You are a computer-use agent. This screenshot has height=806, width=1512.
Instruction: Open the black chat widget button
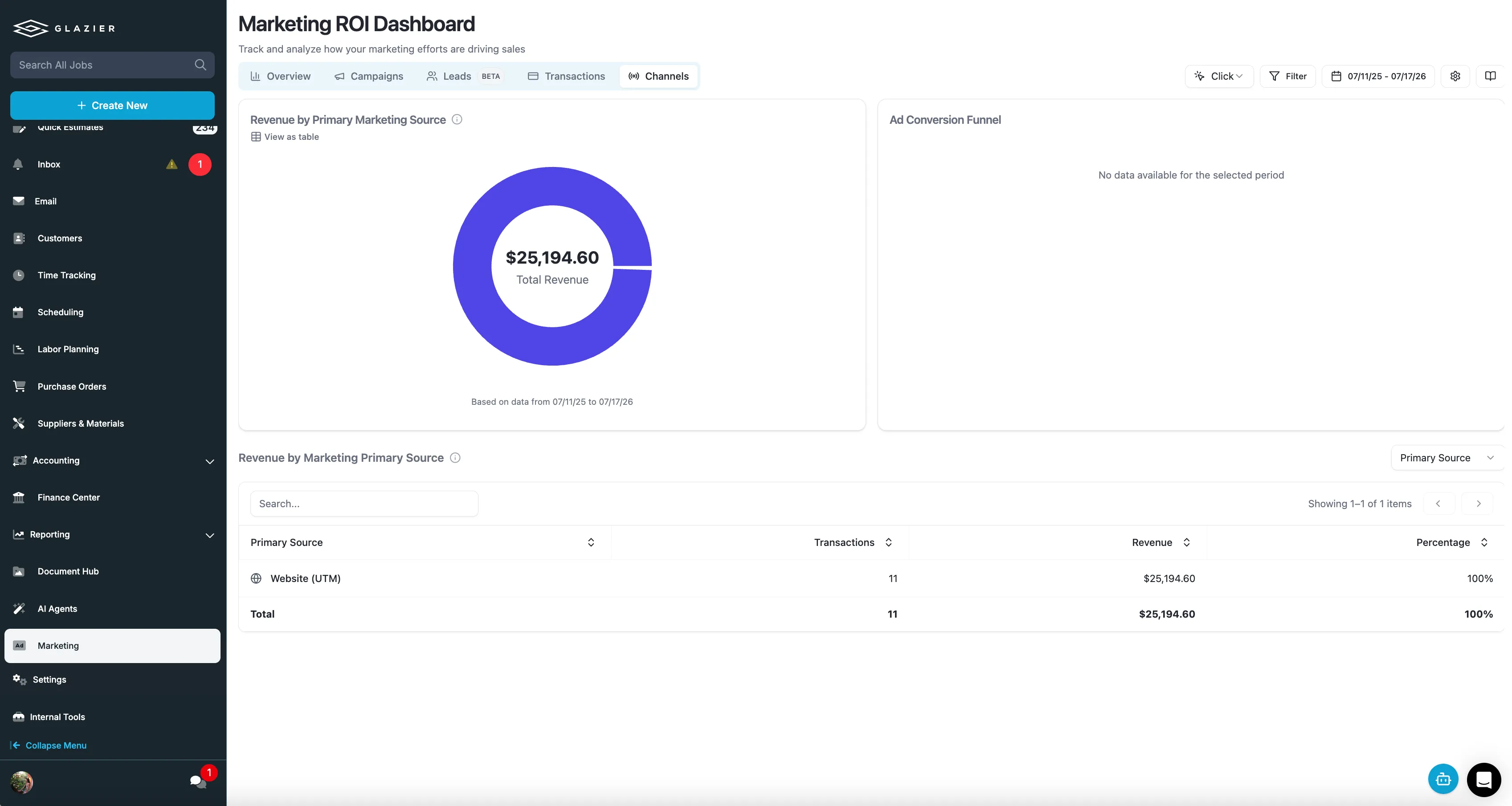point(1484,780)
